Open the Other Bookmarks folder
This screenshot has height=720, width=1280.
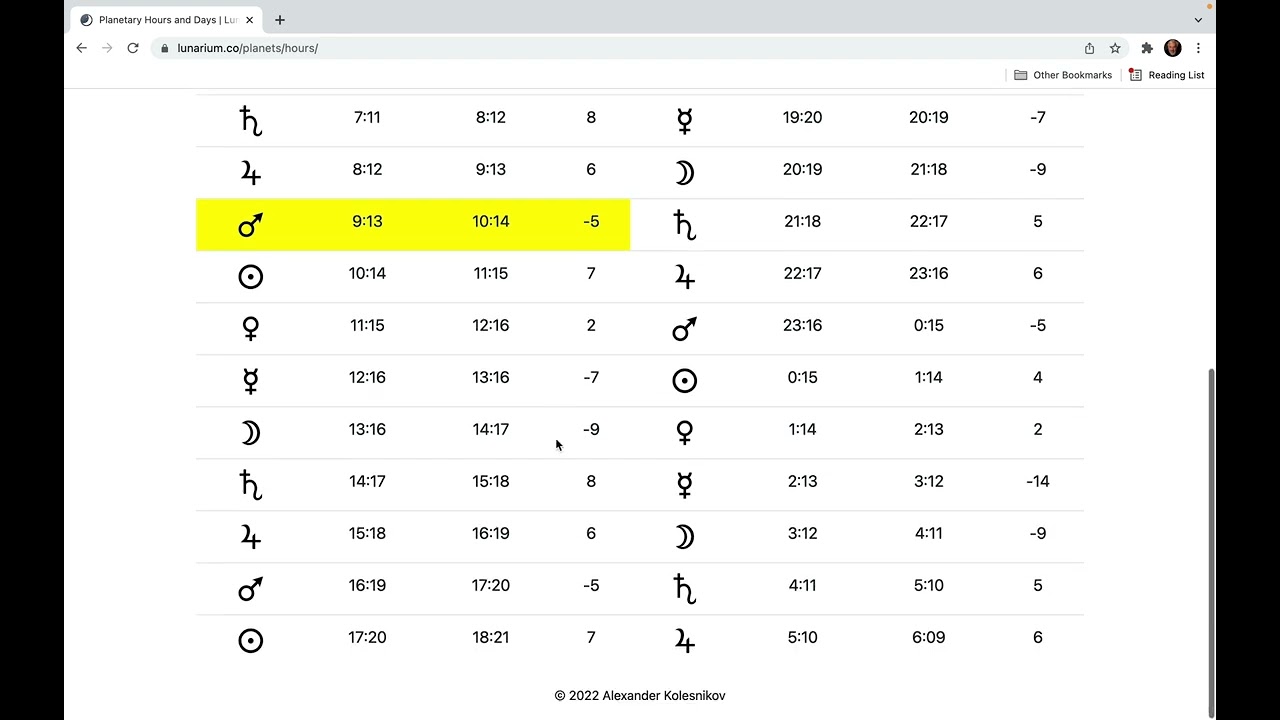pos(1063,75)
